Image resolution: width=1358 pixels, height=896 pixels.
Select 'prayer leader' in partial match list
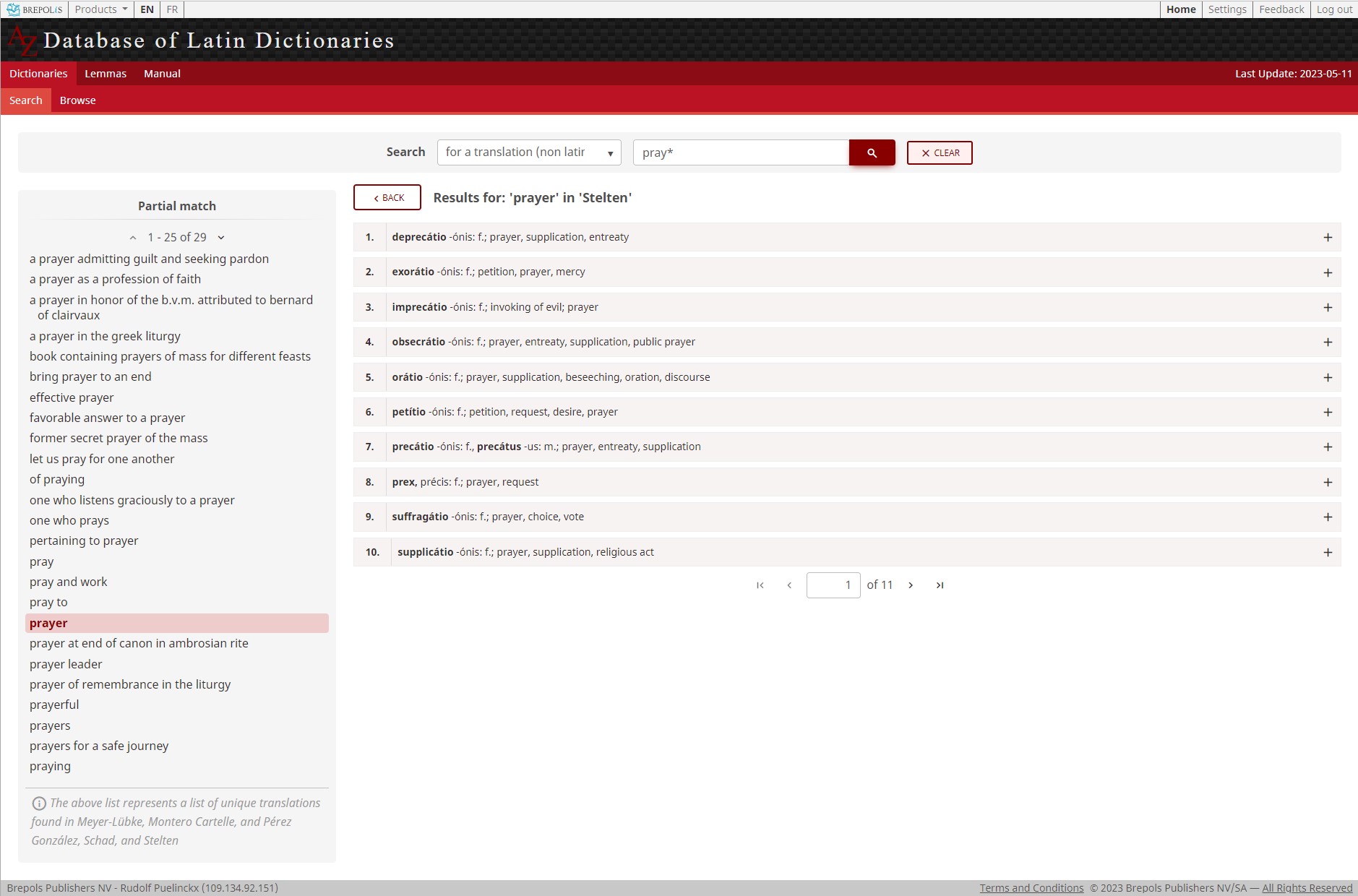(x=66, y=664)
